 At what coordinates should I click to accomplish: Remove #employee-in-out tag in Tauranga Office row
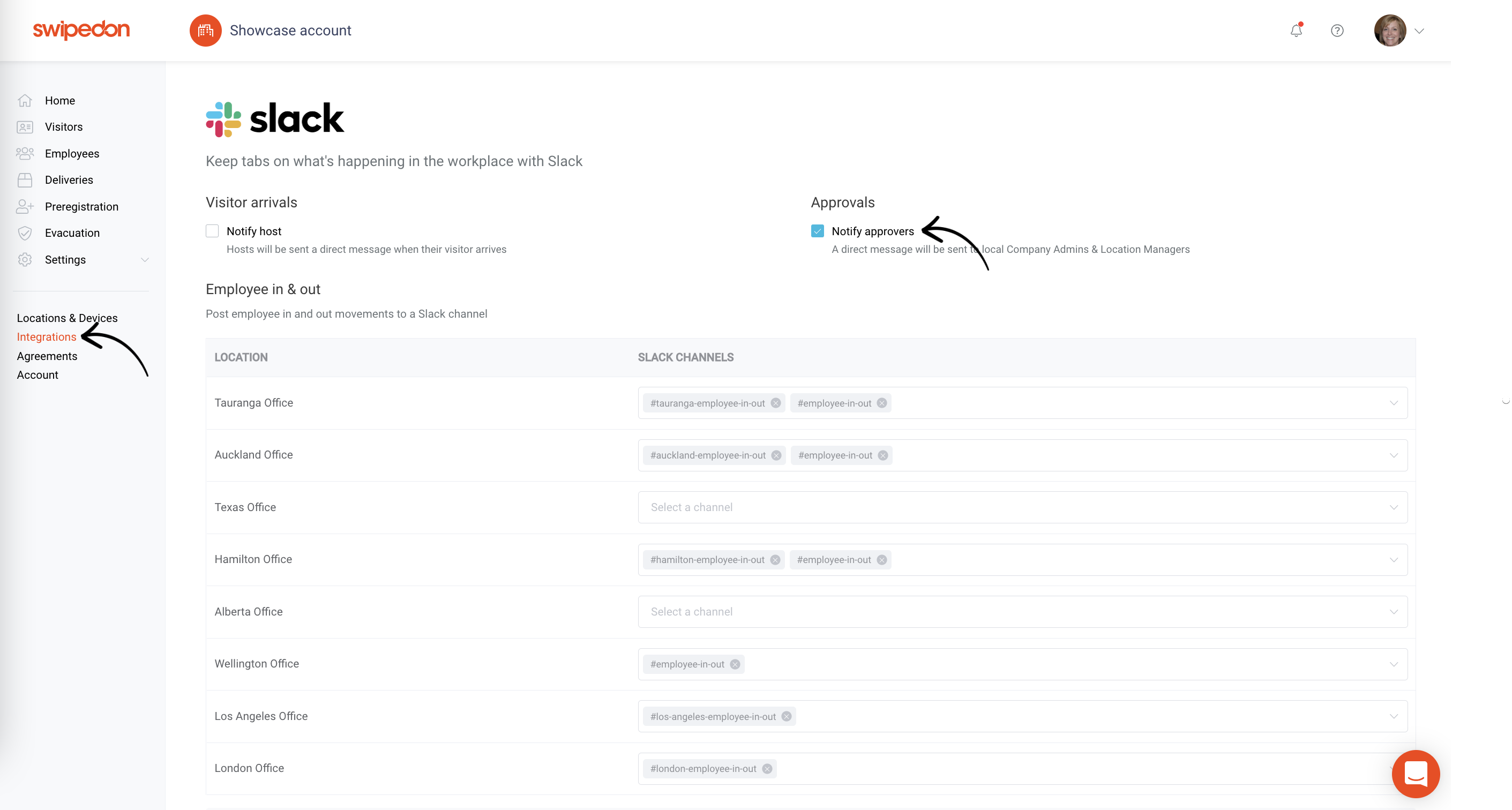click(881, 403)
